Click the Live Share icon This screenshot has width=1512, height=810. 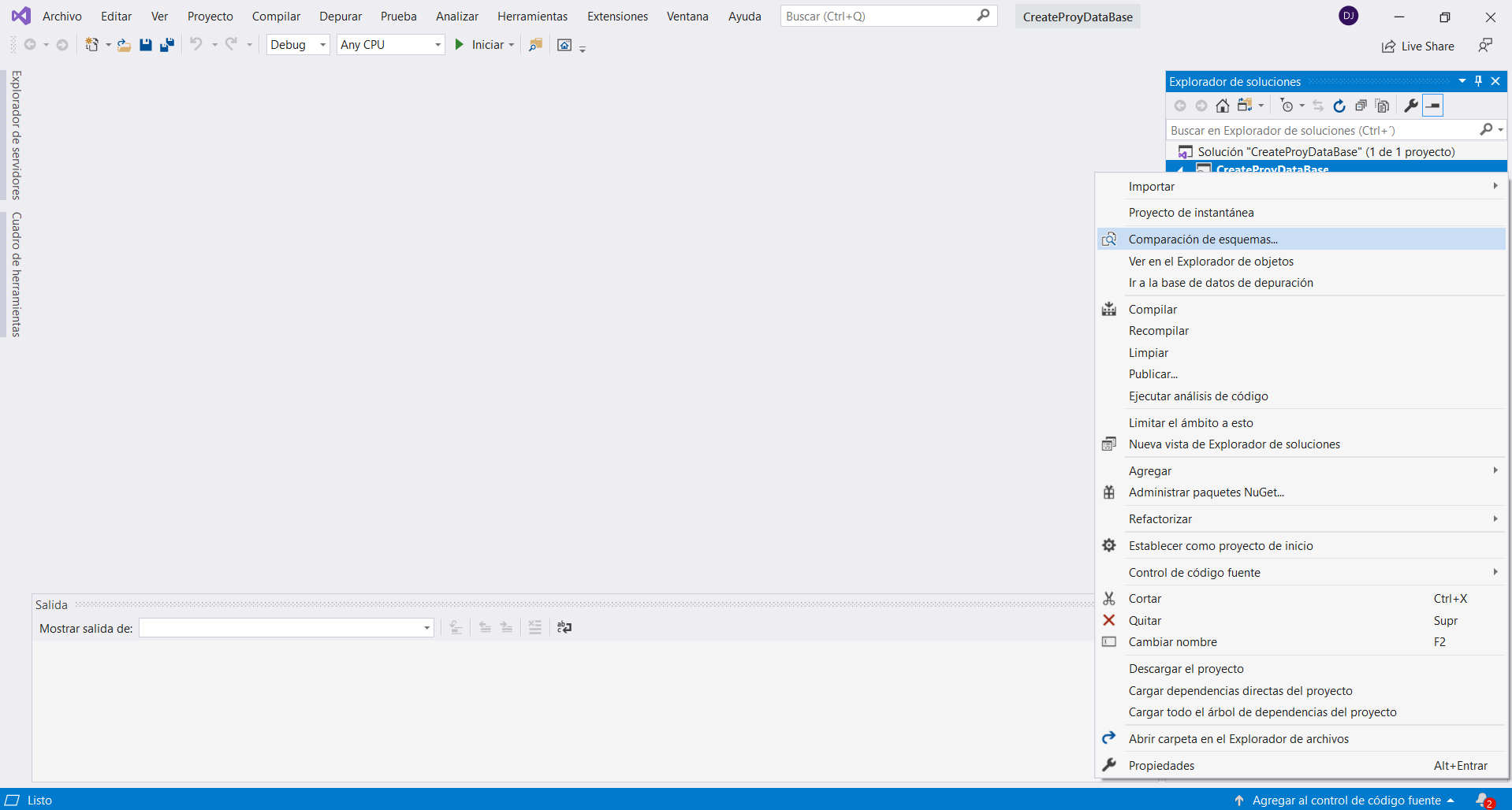pyautogui.click(x=1417, y=46)
